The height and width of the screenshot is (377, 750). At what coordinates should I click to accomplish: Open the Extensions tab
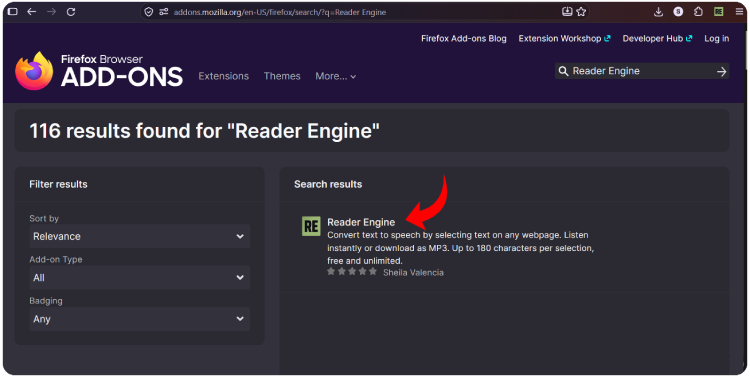click(223, 76)
